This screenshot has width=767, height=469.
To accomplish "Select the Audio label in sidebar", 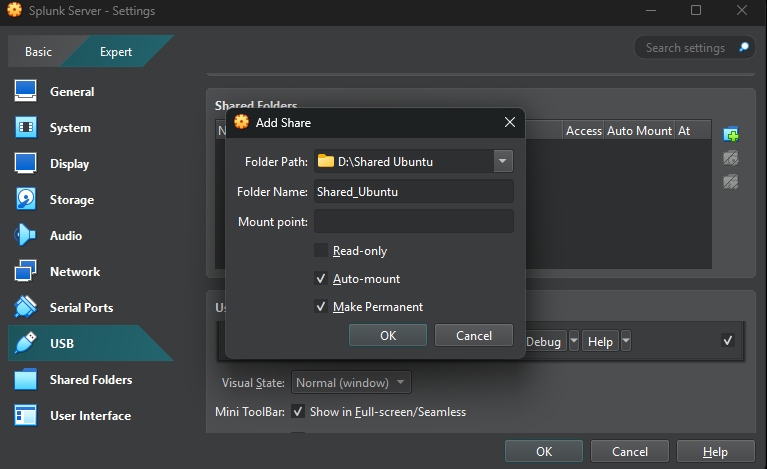I will pos(66,236).
